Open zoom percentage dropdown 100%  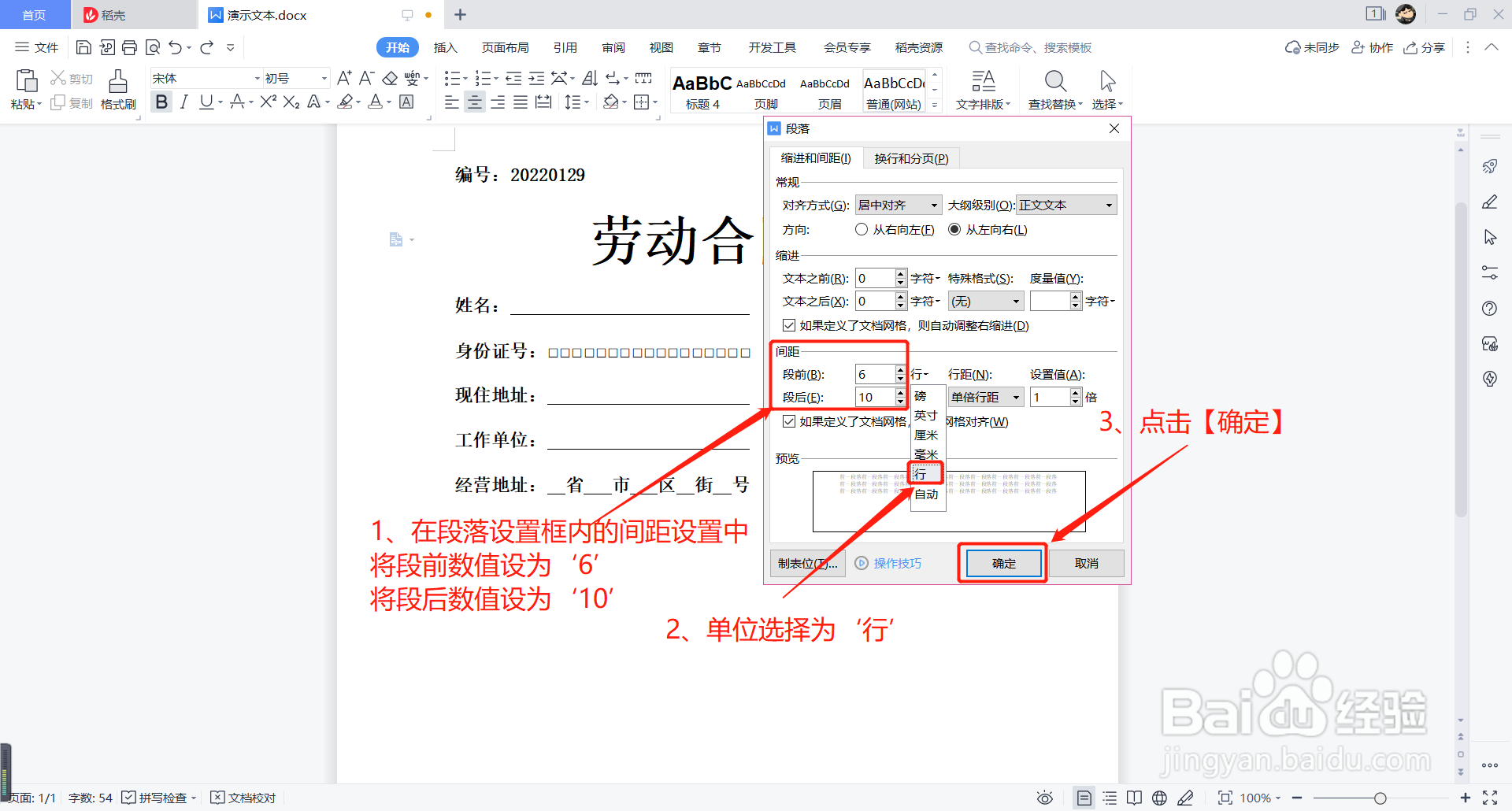[x=1260, y=798]
